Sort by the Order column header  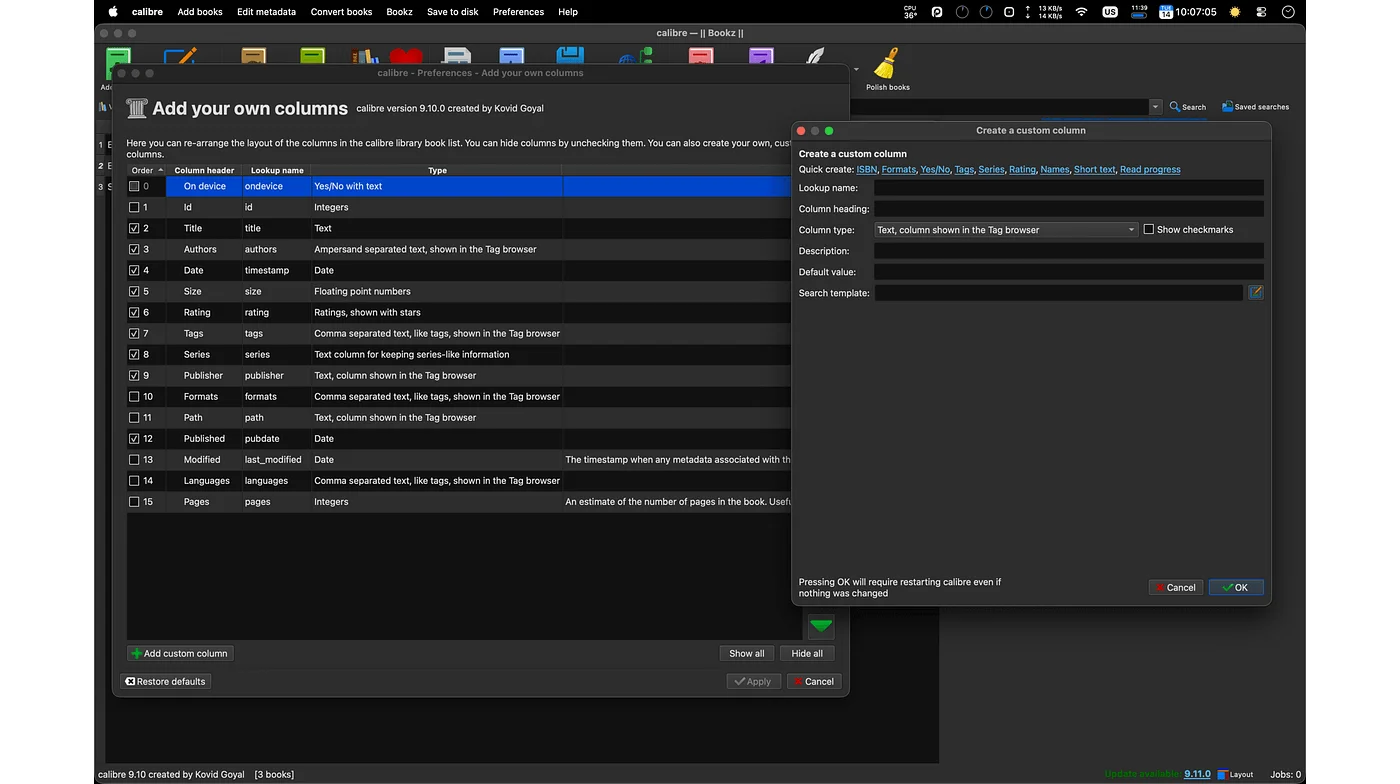tap(147, 170)
